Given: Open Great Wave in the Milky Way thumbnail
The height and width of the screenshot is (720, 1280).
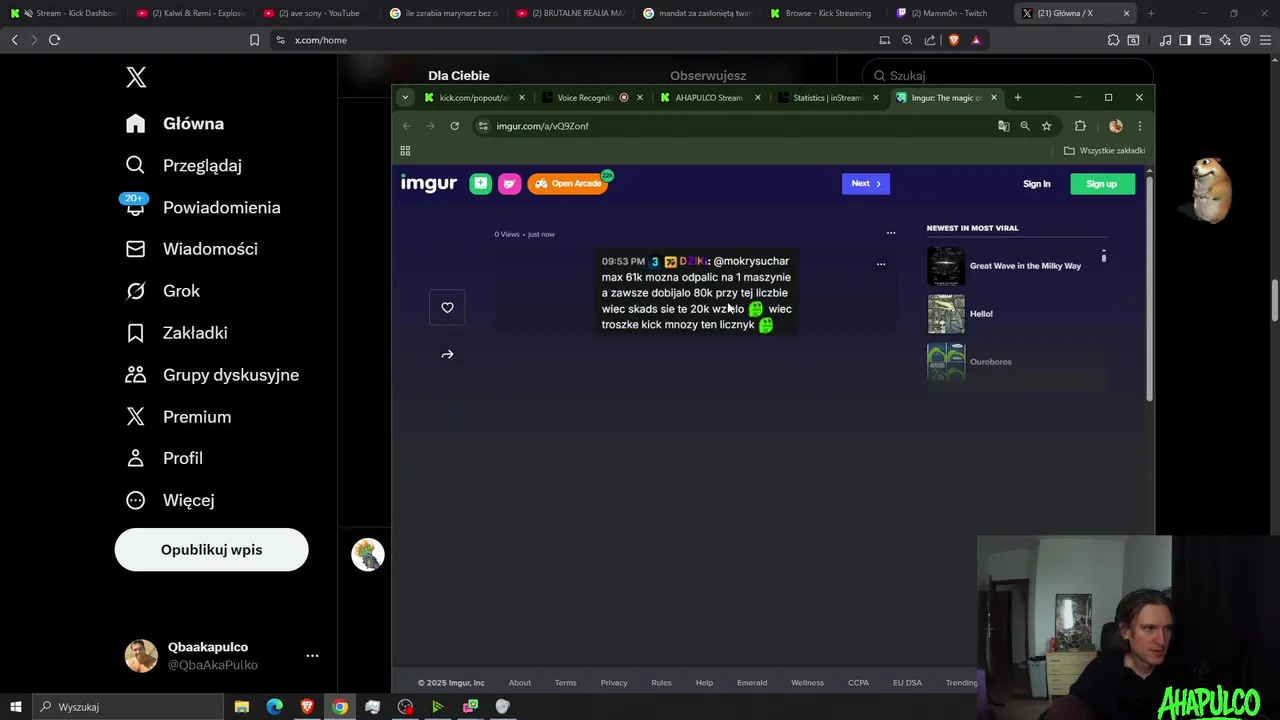Looking at the screenshot, I should click(946, 266).
